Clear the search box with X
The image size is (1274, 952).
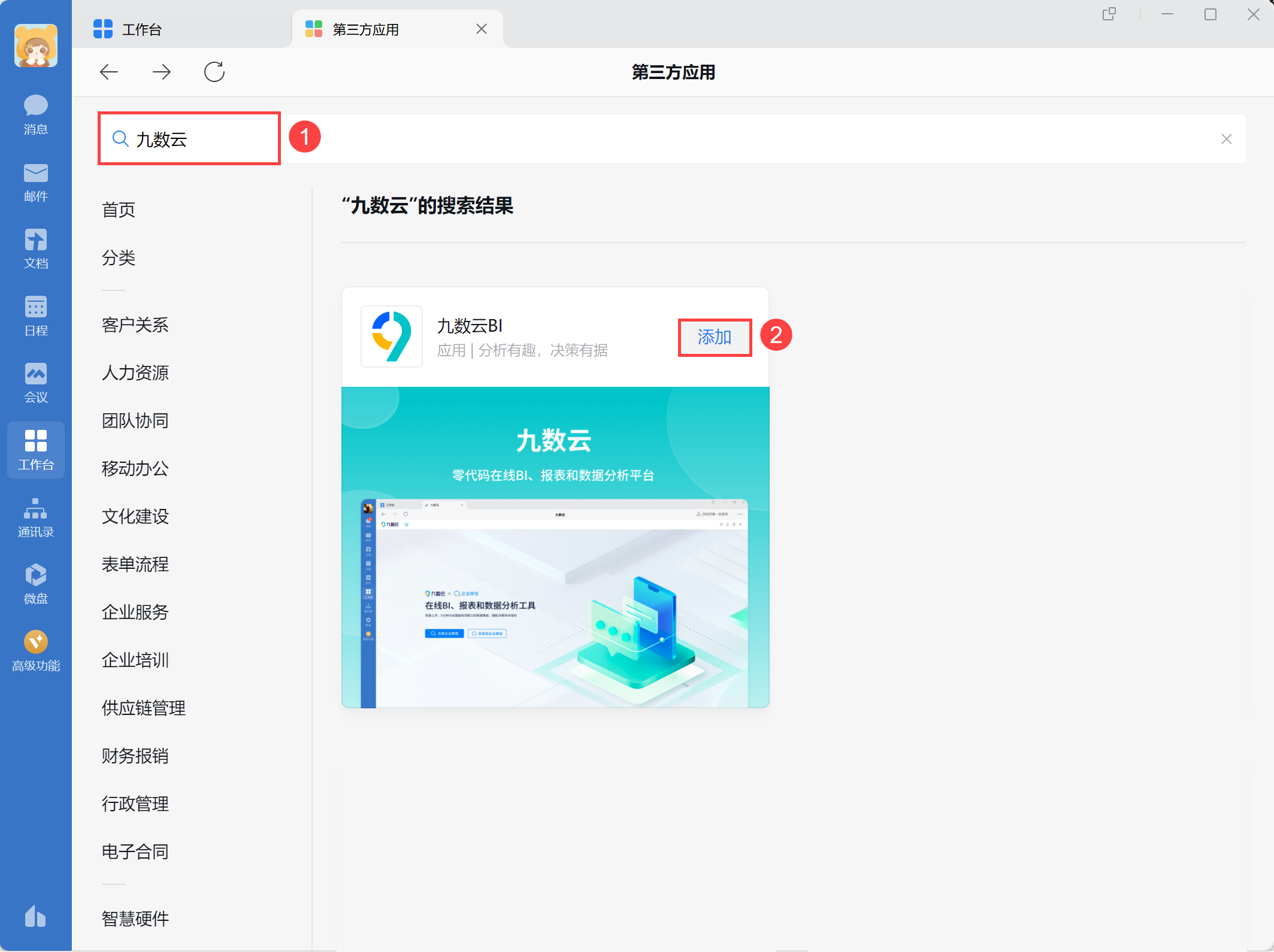1226,139
